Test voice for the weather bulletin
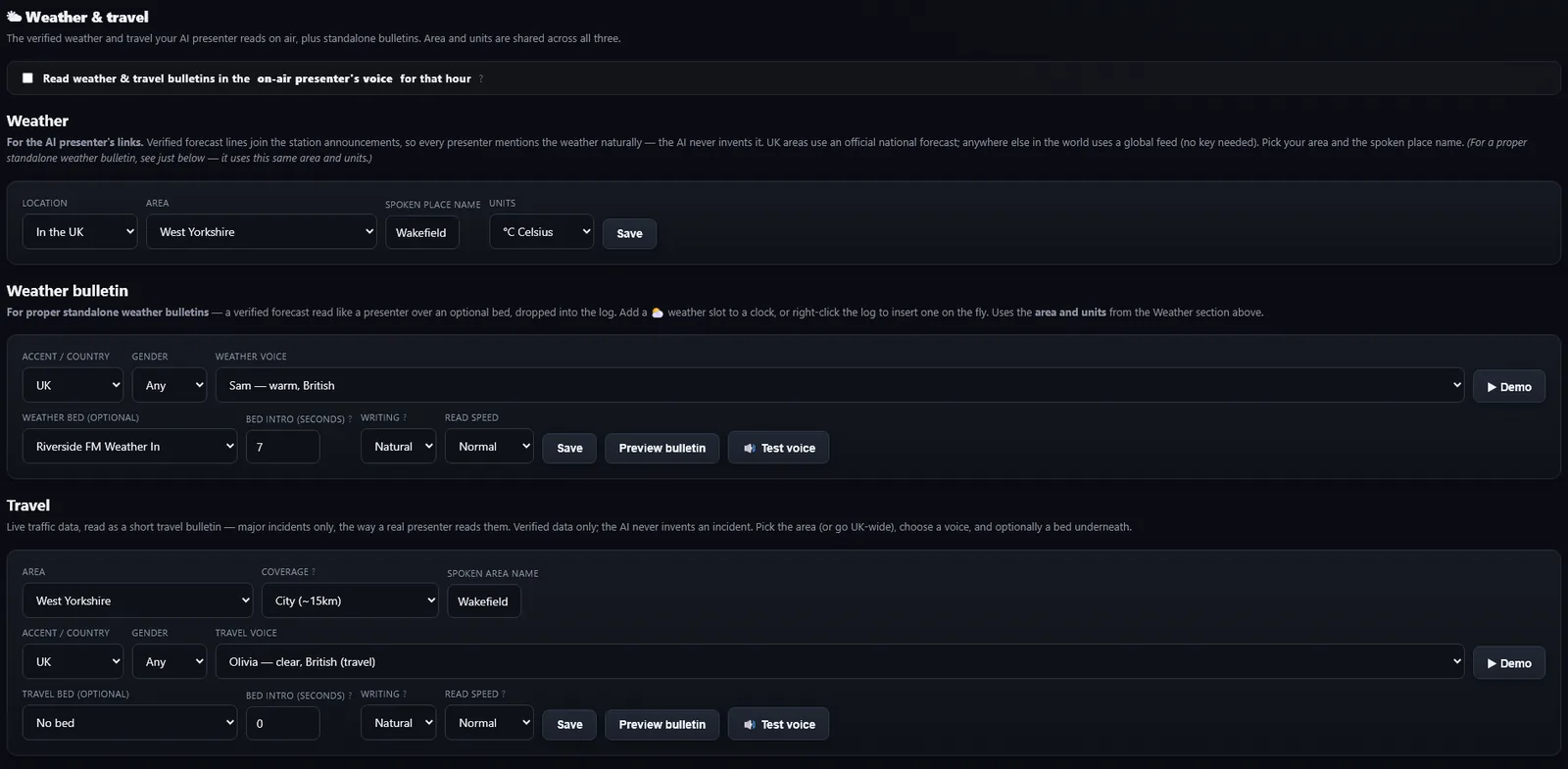Image resolution: width=1568 pixels, height=769 pixels. coord(778,448)
